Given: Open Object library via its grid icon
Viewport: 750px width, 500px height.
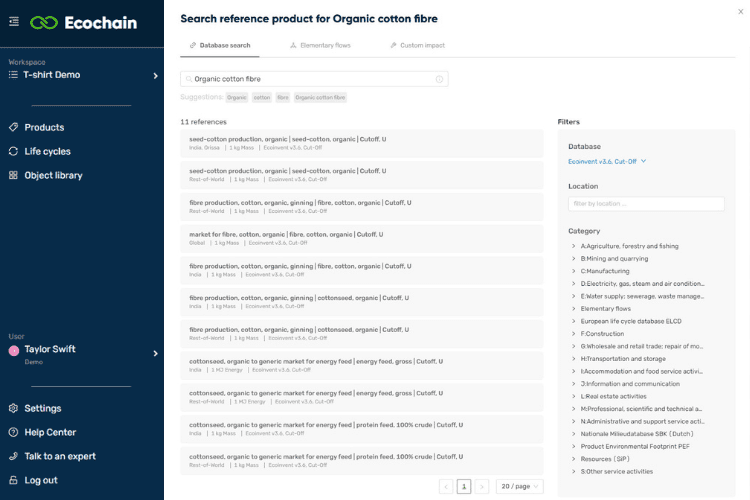Looking at the screenshot, I should (x=14, y=175).
